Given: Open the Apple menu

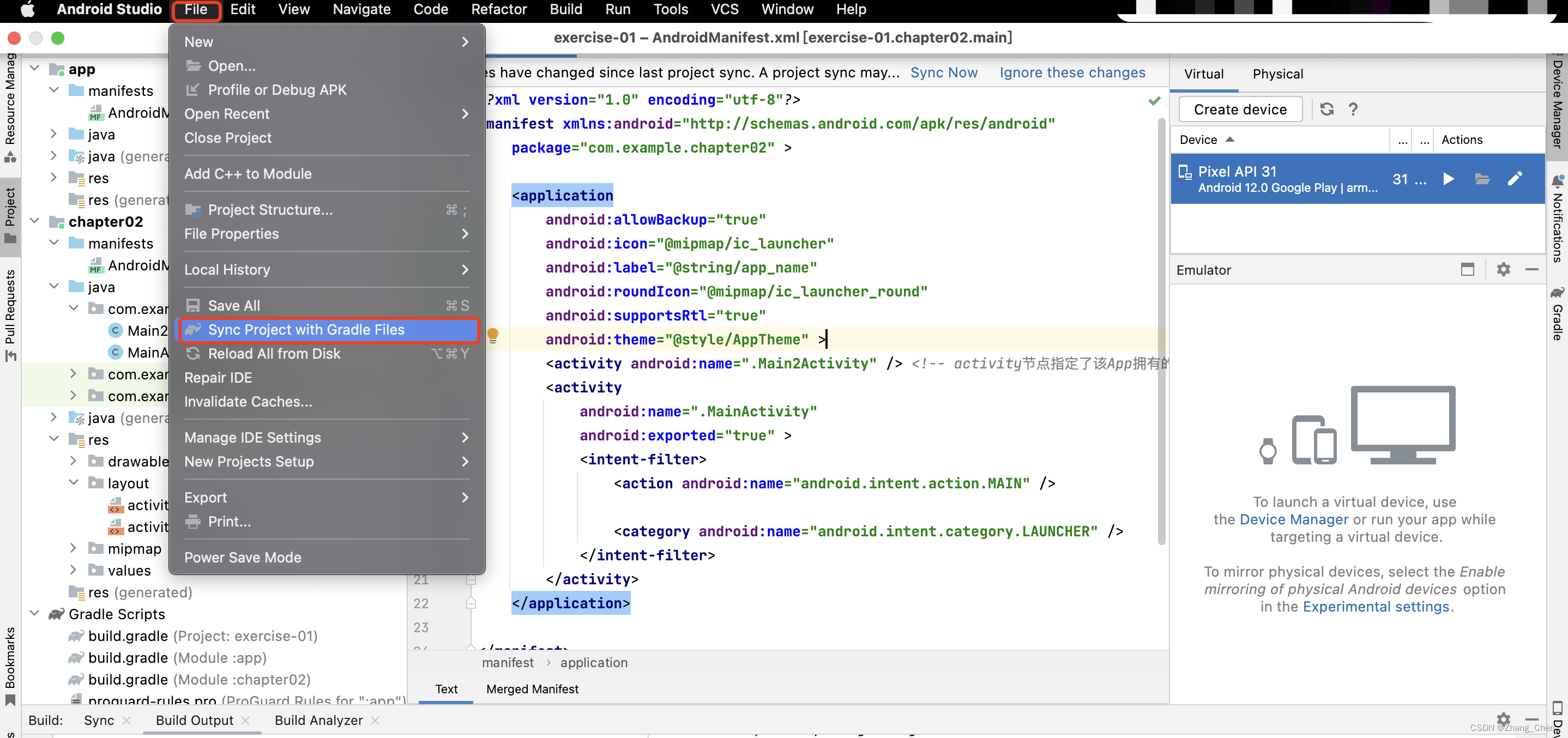Looking at the screenshot, I should [27, 9].
